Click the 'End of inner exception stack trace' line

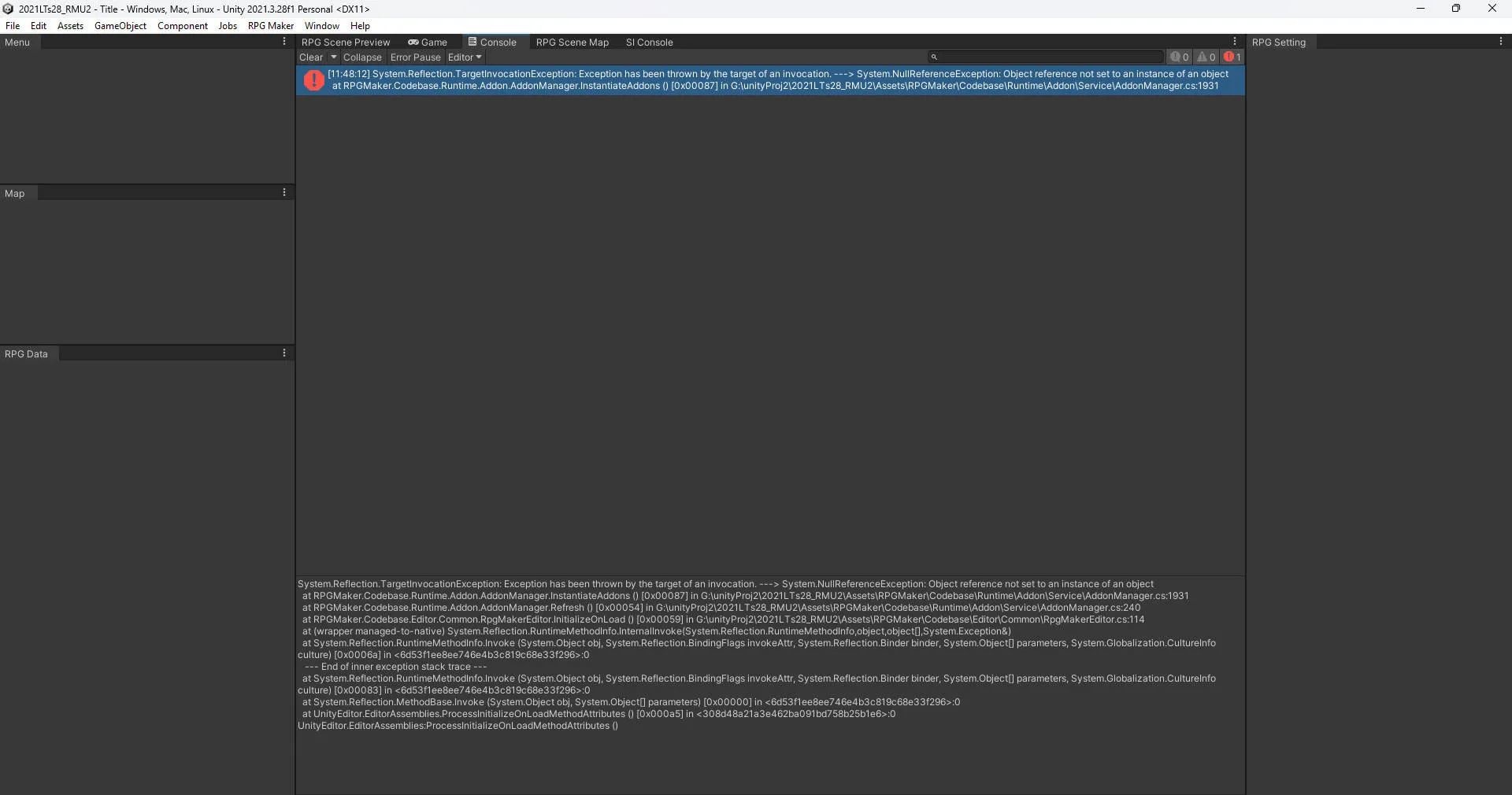[396, 667]
